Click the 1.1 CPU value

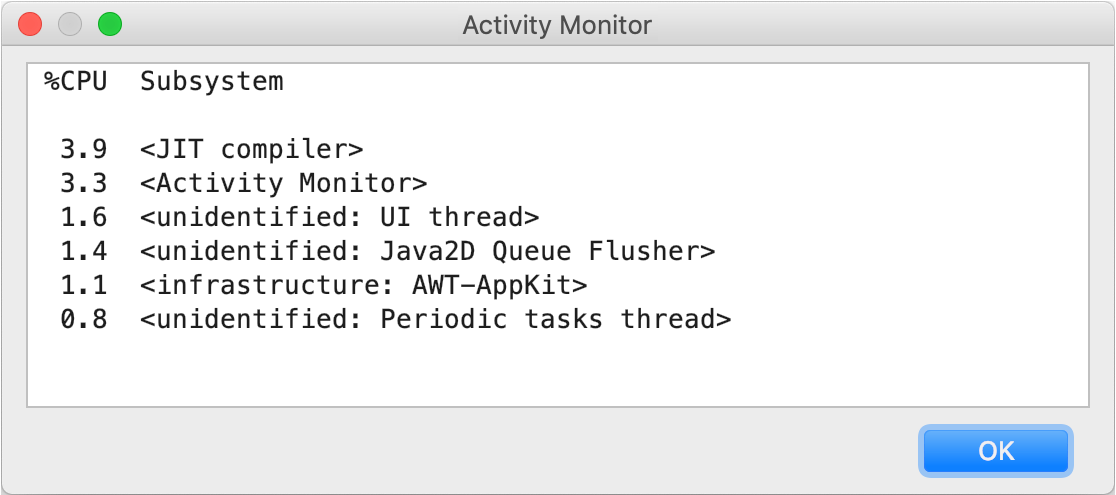pos(84,286)
